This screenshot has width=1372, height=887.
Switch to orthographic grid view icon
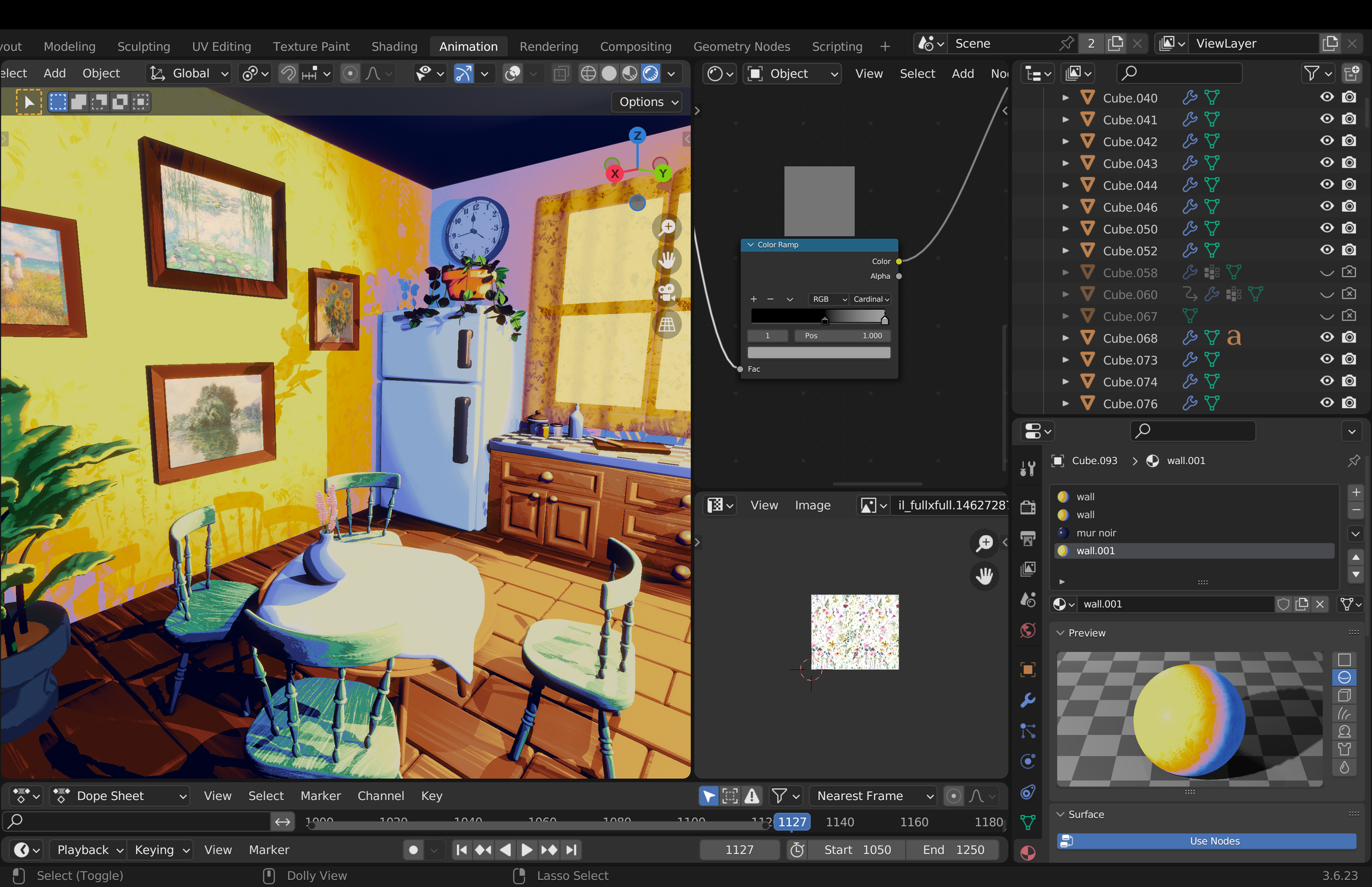click(x=667, y=325)
